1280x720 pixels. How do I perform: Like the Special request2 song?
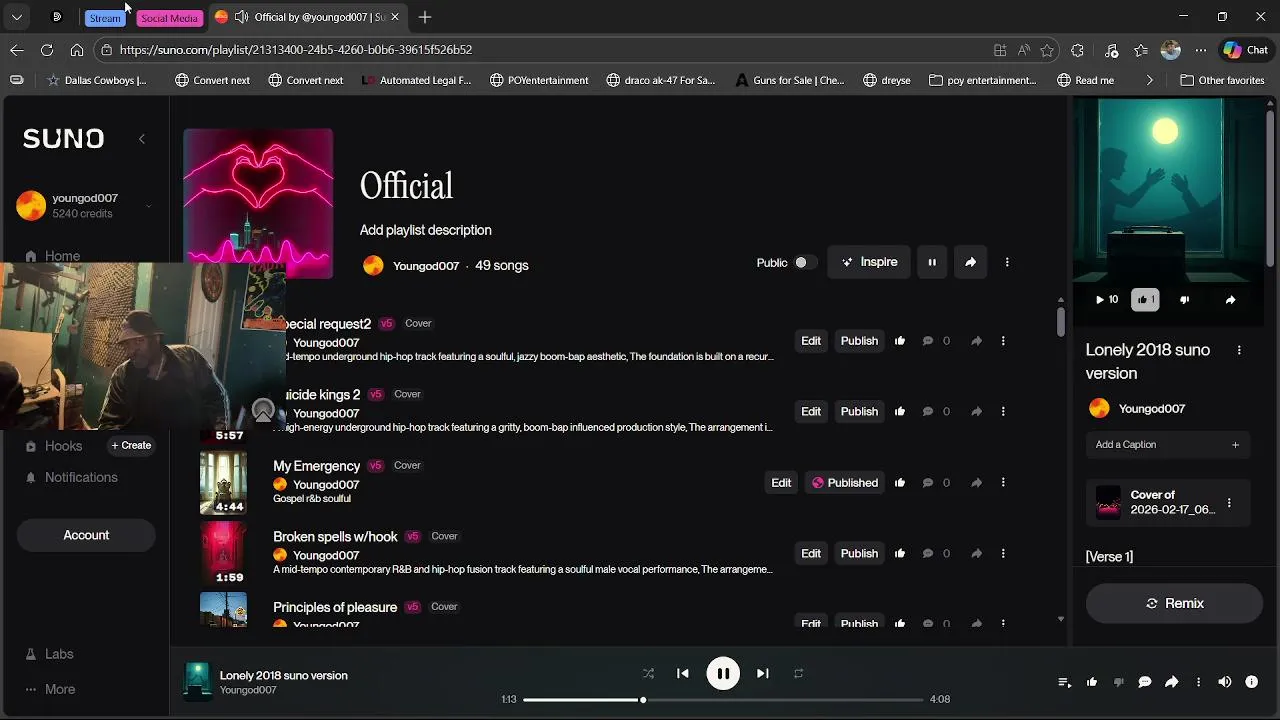click(x=900, y=341)
